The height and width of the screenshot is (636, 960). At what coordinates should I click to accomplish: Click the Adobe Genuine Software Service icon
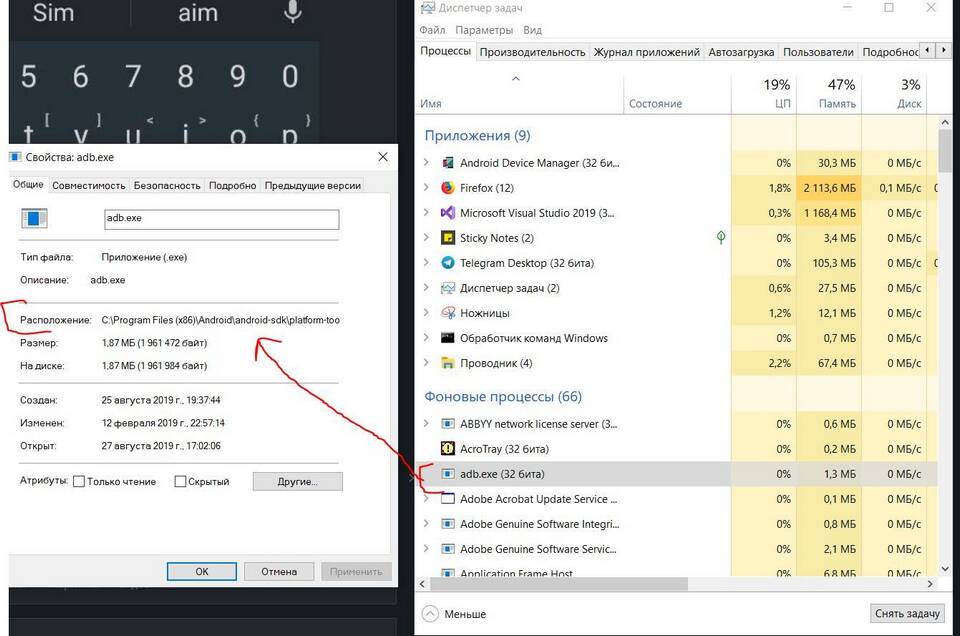click(448, 549)
